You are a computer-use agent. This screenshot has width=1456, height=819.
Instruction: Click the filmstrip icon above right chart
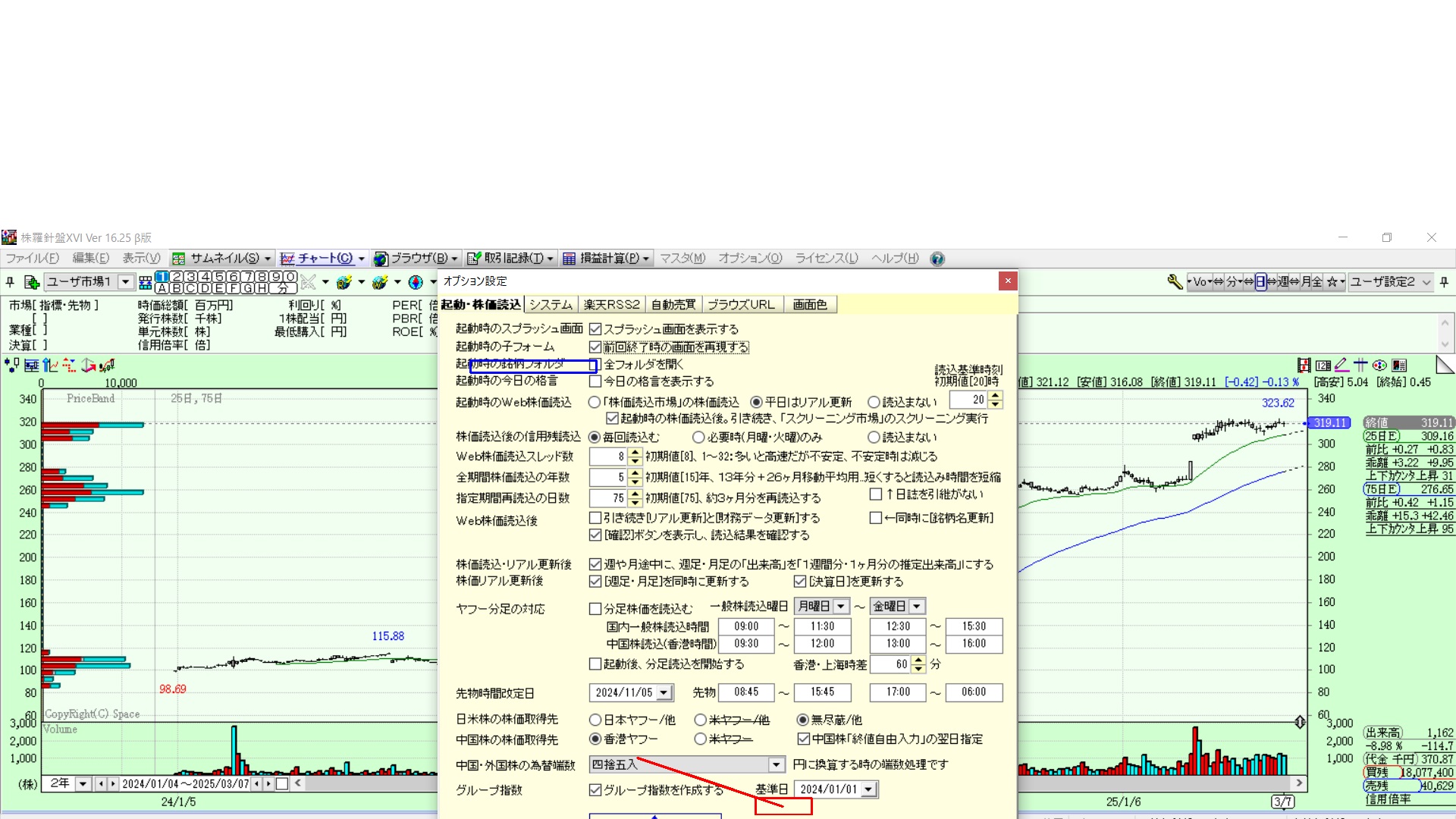[x=1304, y=366]
